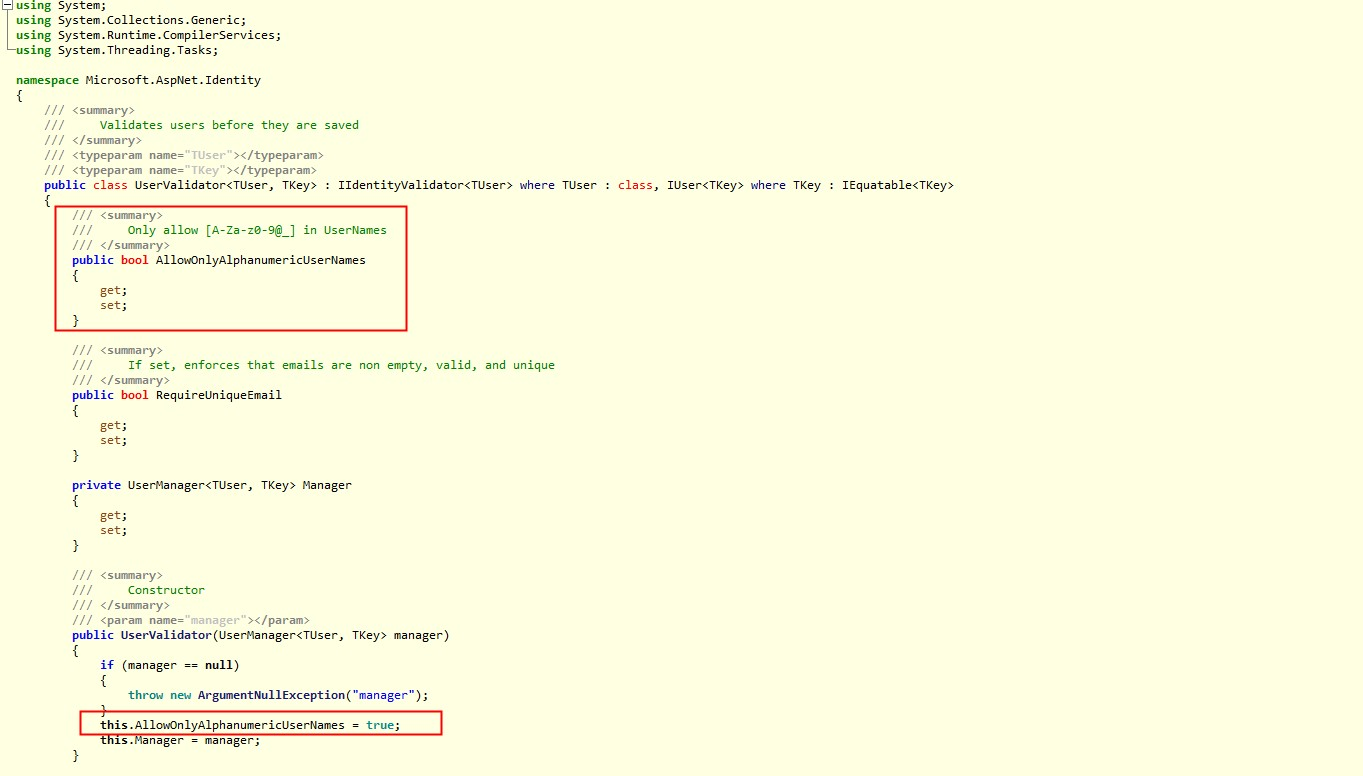Click the 'set;' accessor of AllowOnlyAlphanumericUserNames property
The height and width of the screenshot is (776, 1363).
point(114,305)
